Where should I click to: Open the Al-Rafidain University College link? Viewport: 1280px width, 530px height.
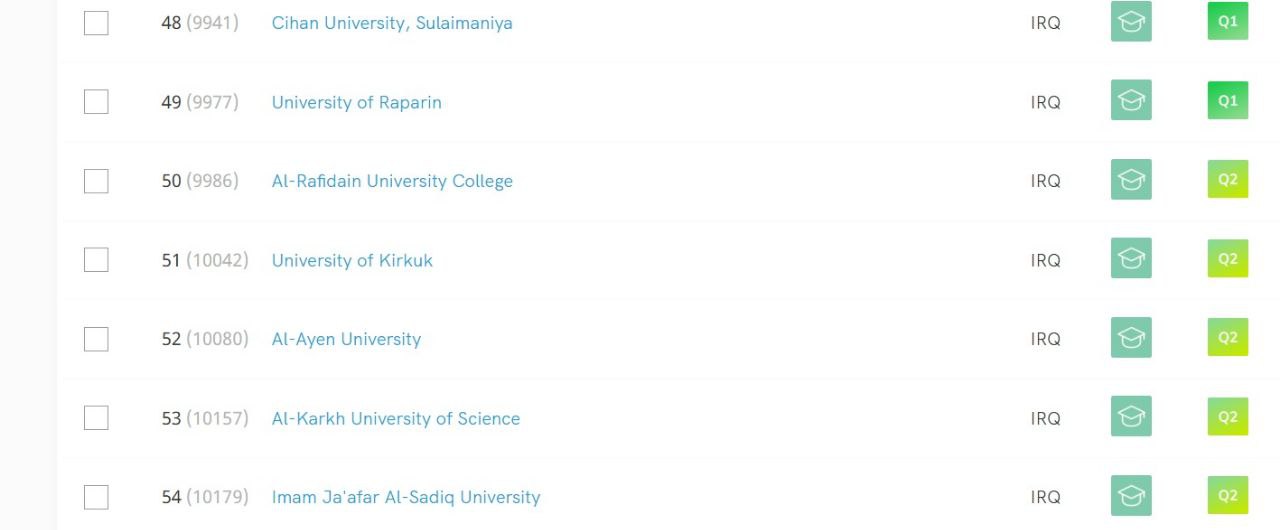click(392, 181)
